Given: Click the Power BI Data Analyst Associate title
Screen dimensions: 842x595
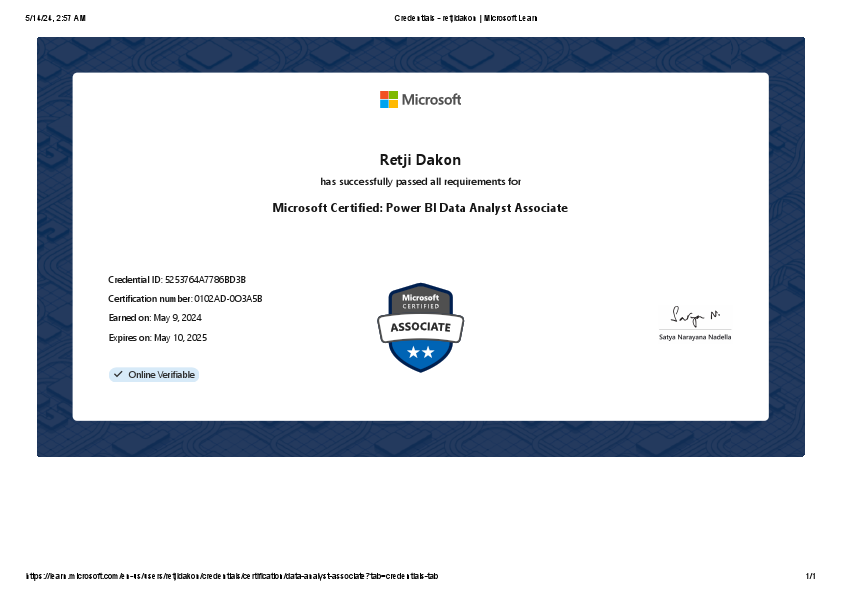Looking at the screenshot, I should point(420,208).
